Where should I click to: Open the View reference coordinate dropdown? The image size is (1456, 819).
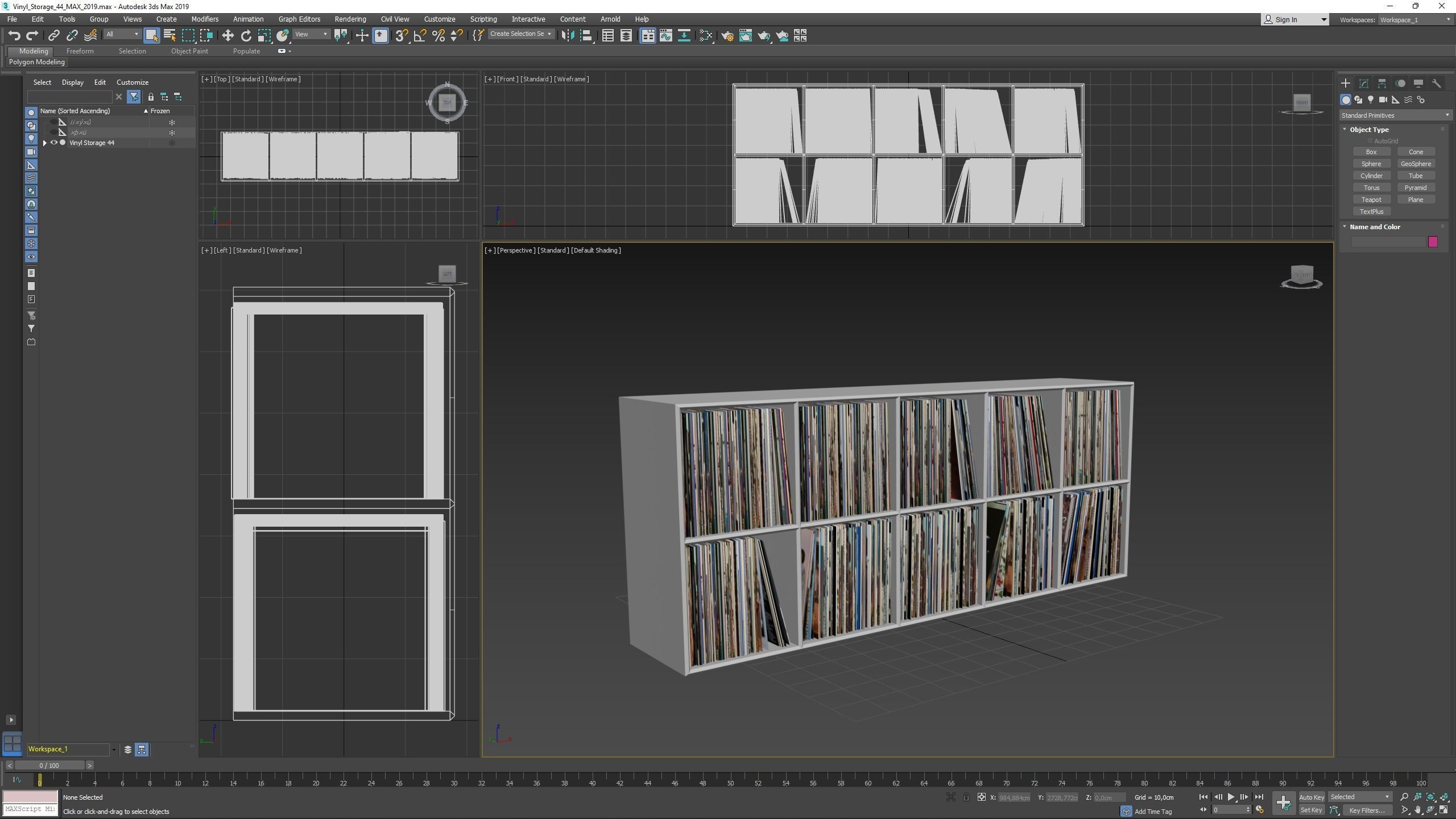[x=311, y=34]
